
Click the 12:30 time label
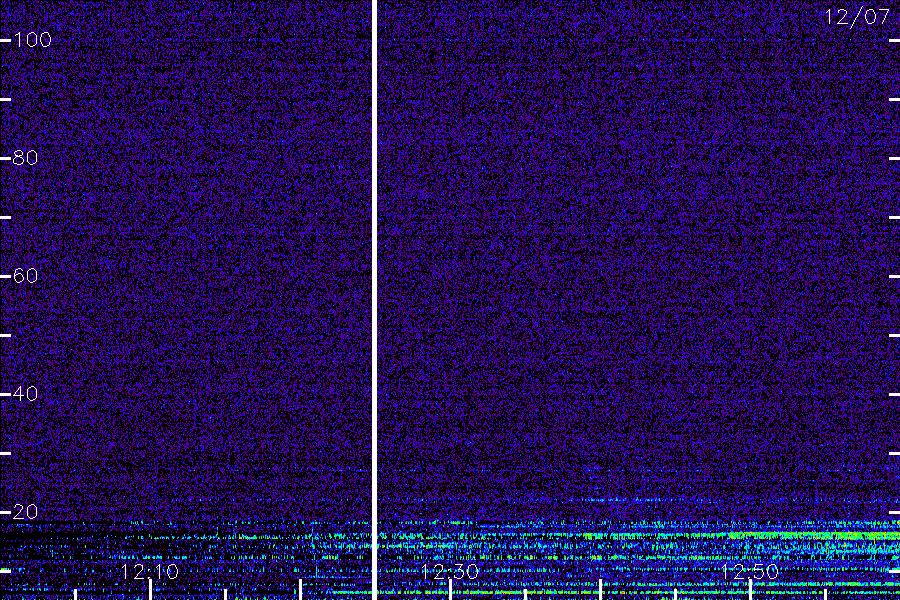tap(450, 571)
